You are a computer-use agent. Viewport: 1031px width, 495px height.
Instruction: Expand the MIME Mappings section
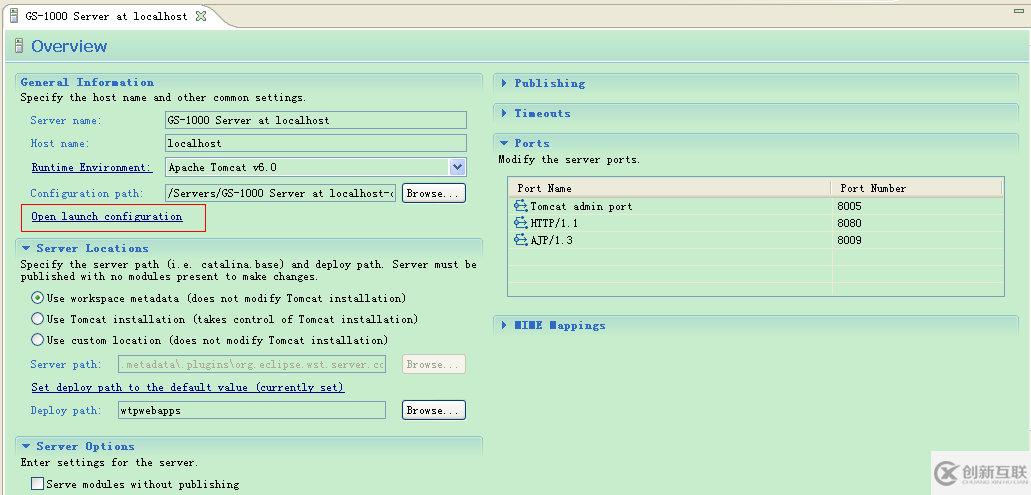[x=504, y=325]
